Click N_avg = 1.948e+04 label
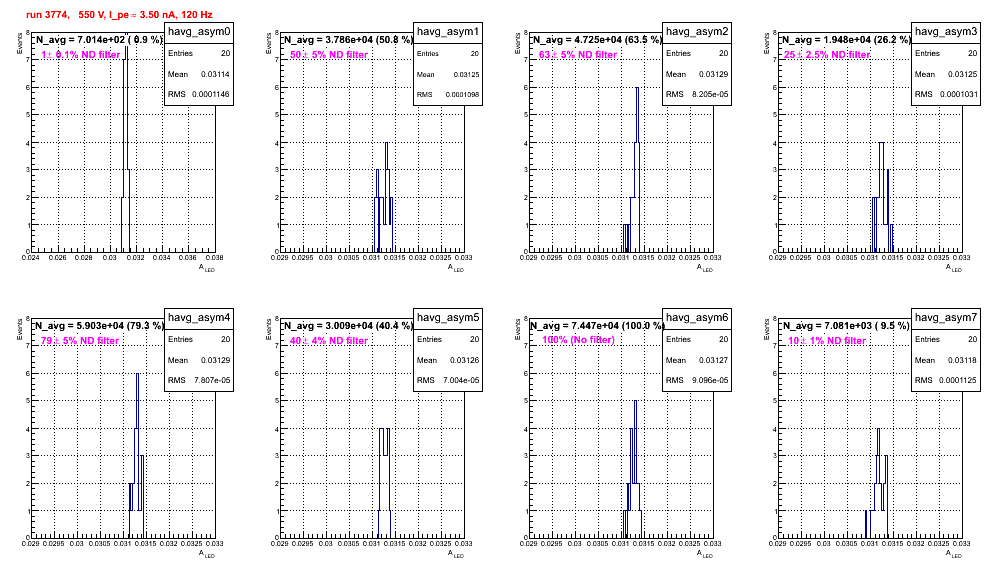This screenshot has height=572, width=996. 846,39
